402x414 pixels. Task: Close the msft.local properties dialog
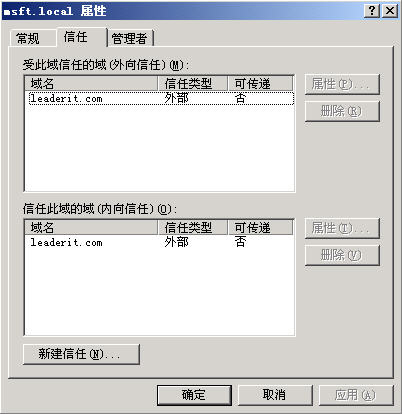pos(390,11)
